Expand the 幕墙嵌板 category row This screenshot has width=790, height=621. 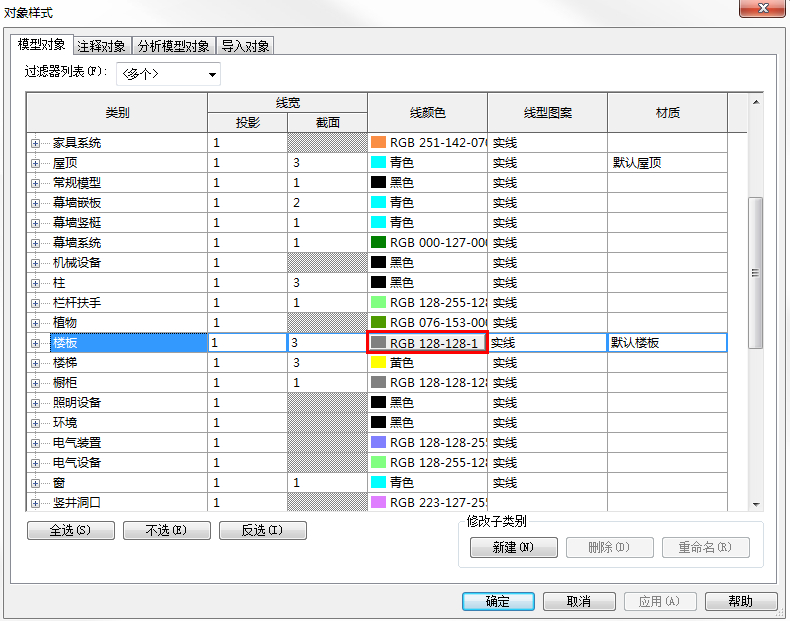(x=35, y=203)
